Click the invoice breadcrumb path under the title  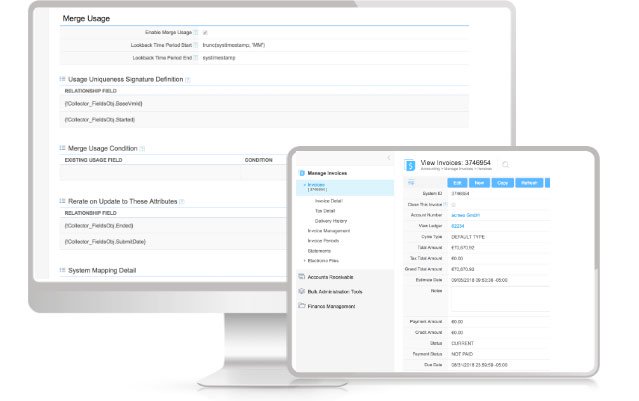pyautogui.click(x=456, y=169)
